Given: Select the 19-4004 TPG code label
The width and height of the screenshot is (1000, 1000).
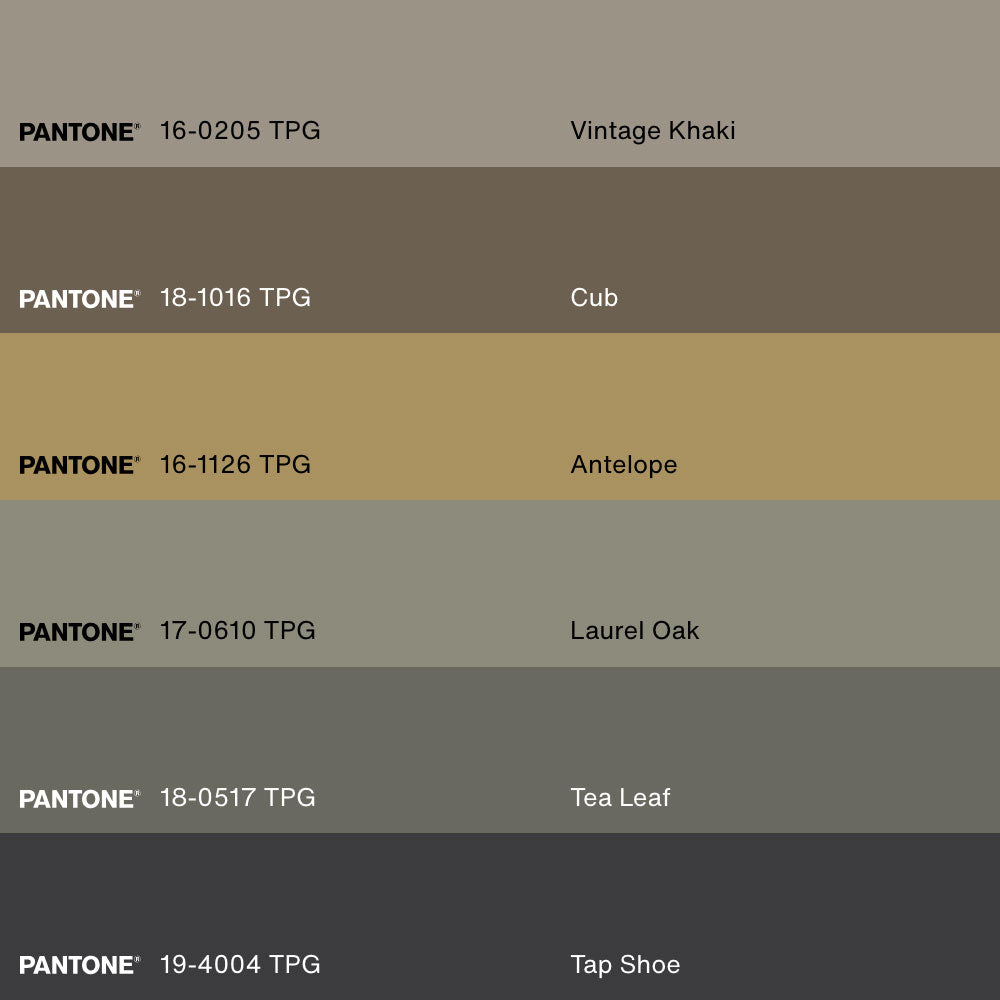Looking at the screenshot, I should tap(240, 964).
